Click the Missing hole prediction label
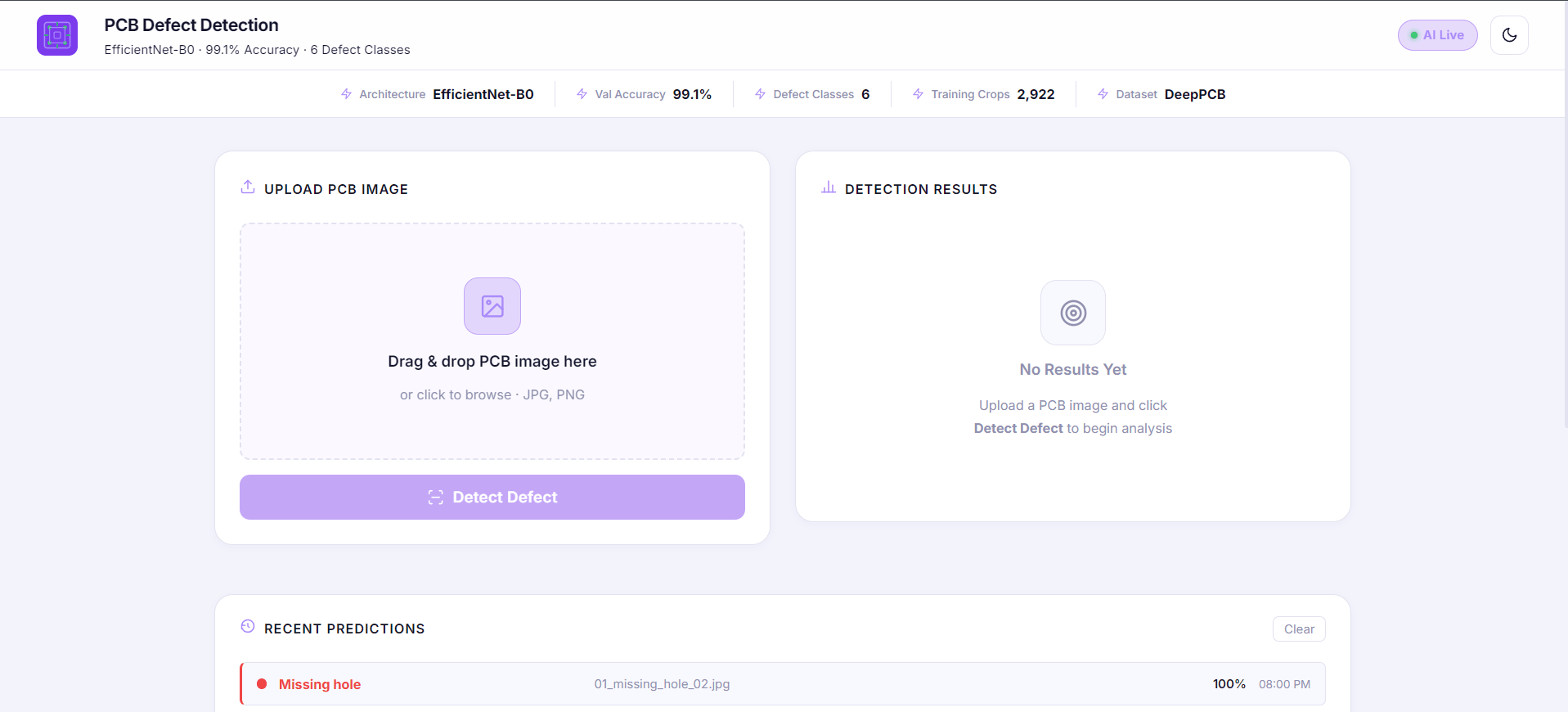The height and width of the screenshot is (712, 1568). [320, 684]
